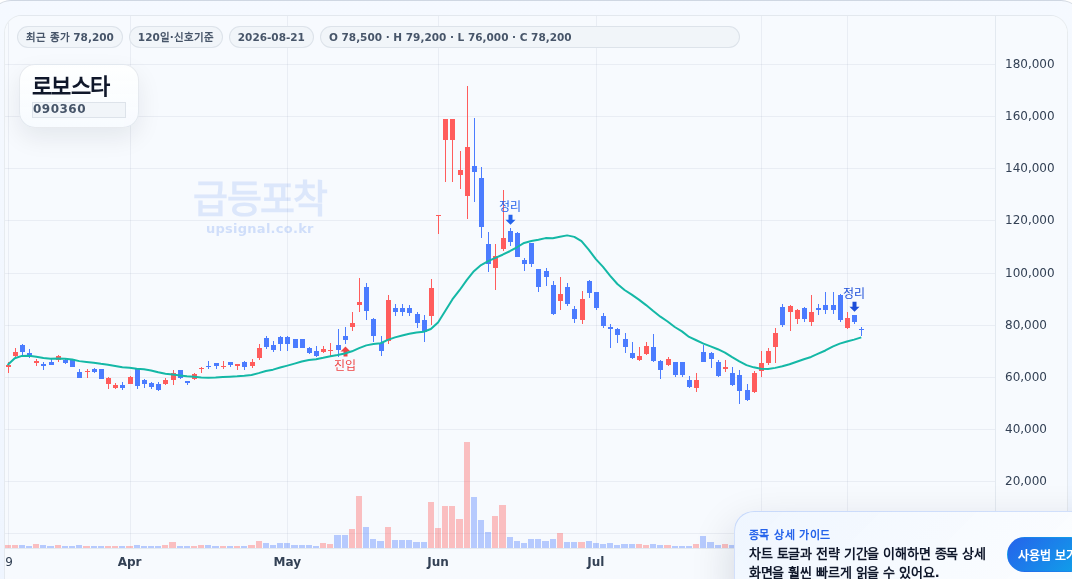Select the 120일·신호기준 period chip
Screen dimensions: 1072x579
tap(176, 37)
